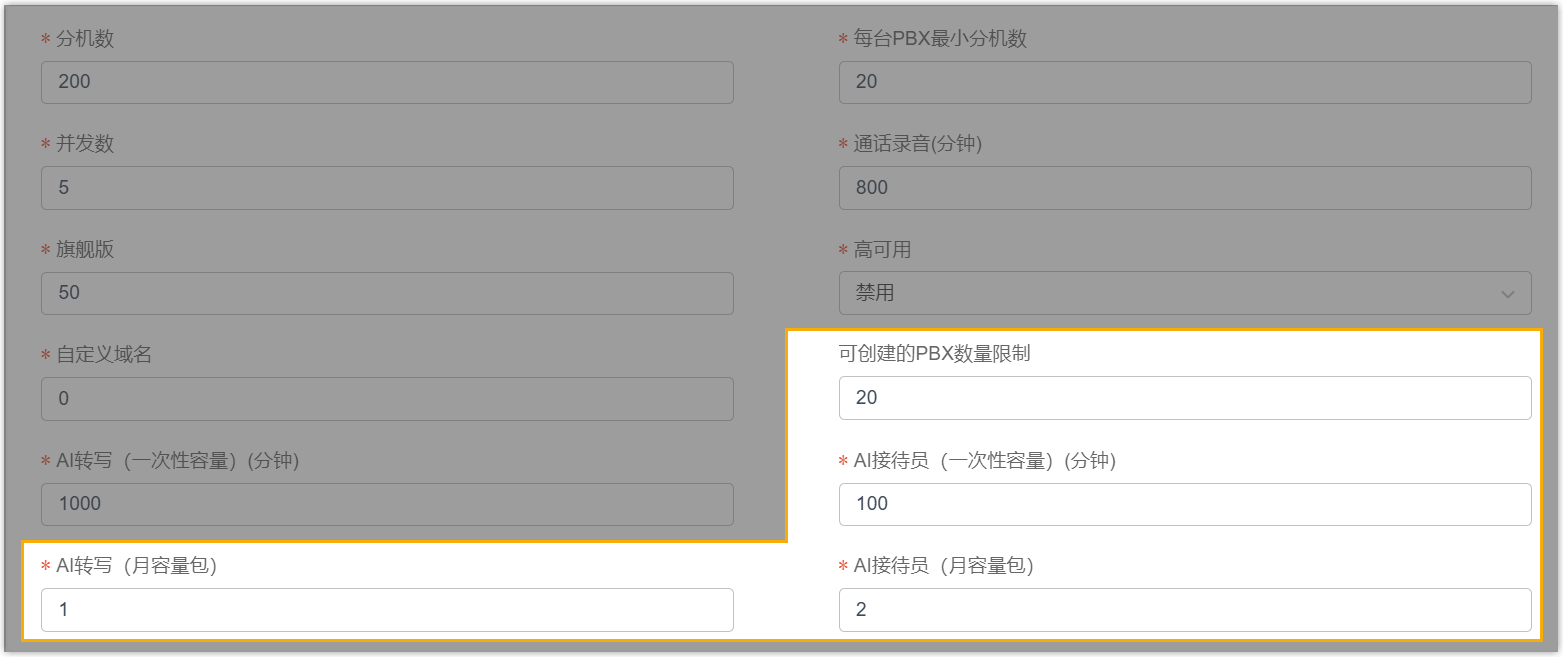Click the AI接待员（一次性容量）input showing 100

point(1185,504)
